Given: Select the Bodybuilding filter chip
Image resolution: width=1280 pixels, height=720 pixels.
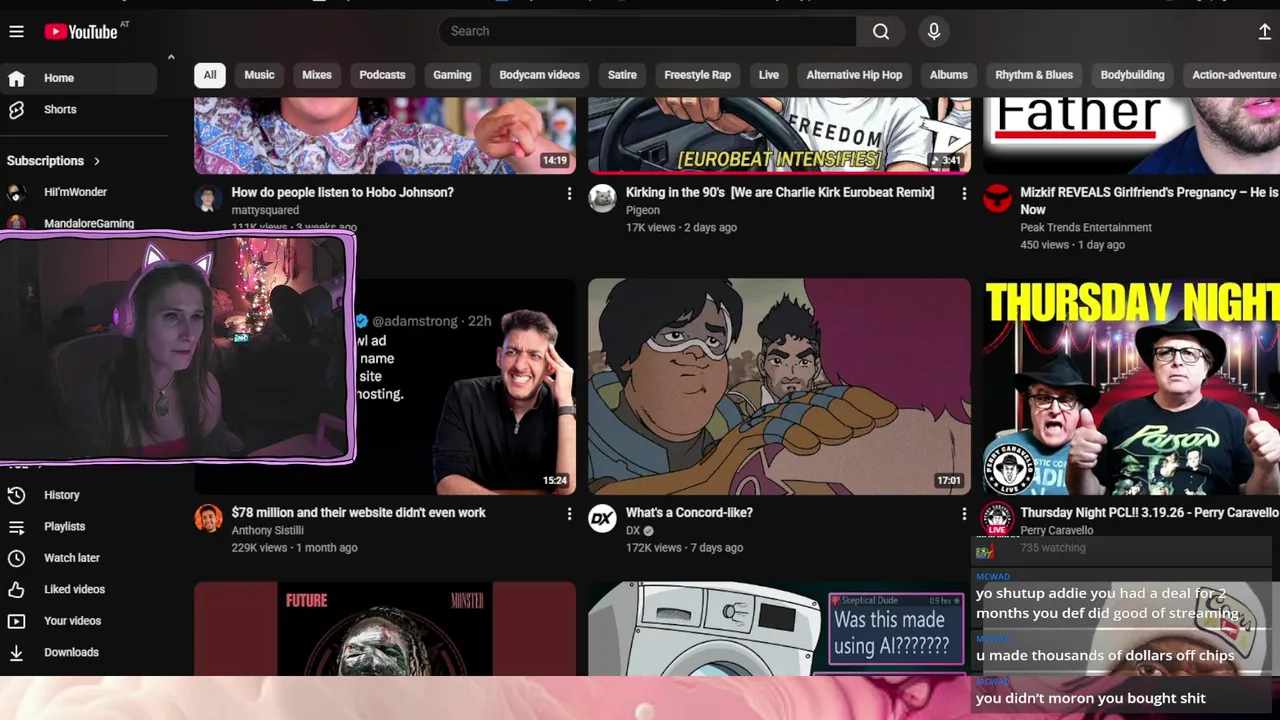Looking at the screenshot, I should click(x=1132, y=75).
